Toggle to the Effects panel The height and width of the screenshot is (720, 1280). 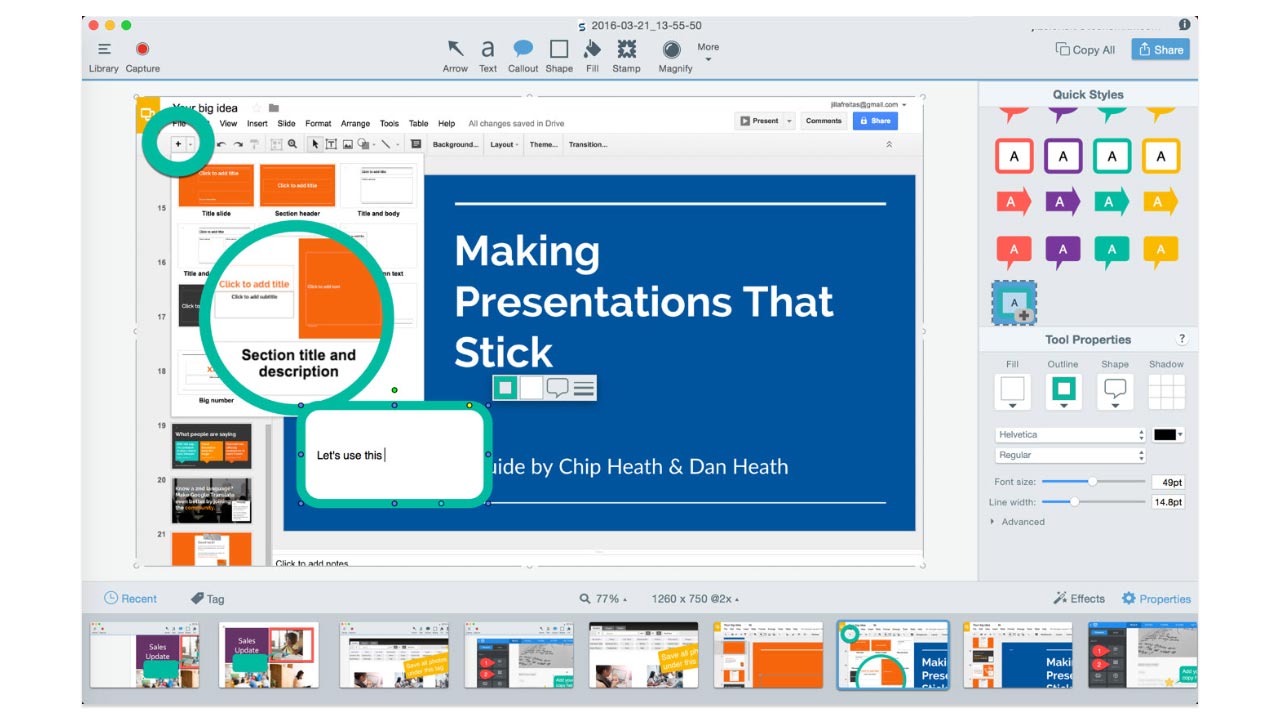point(1079,598)
